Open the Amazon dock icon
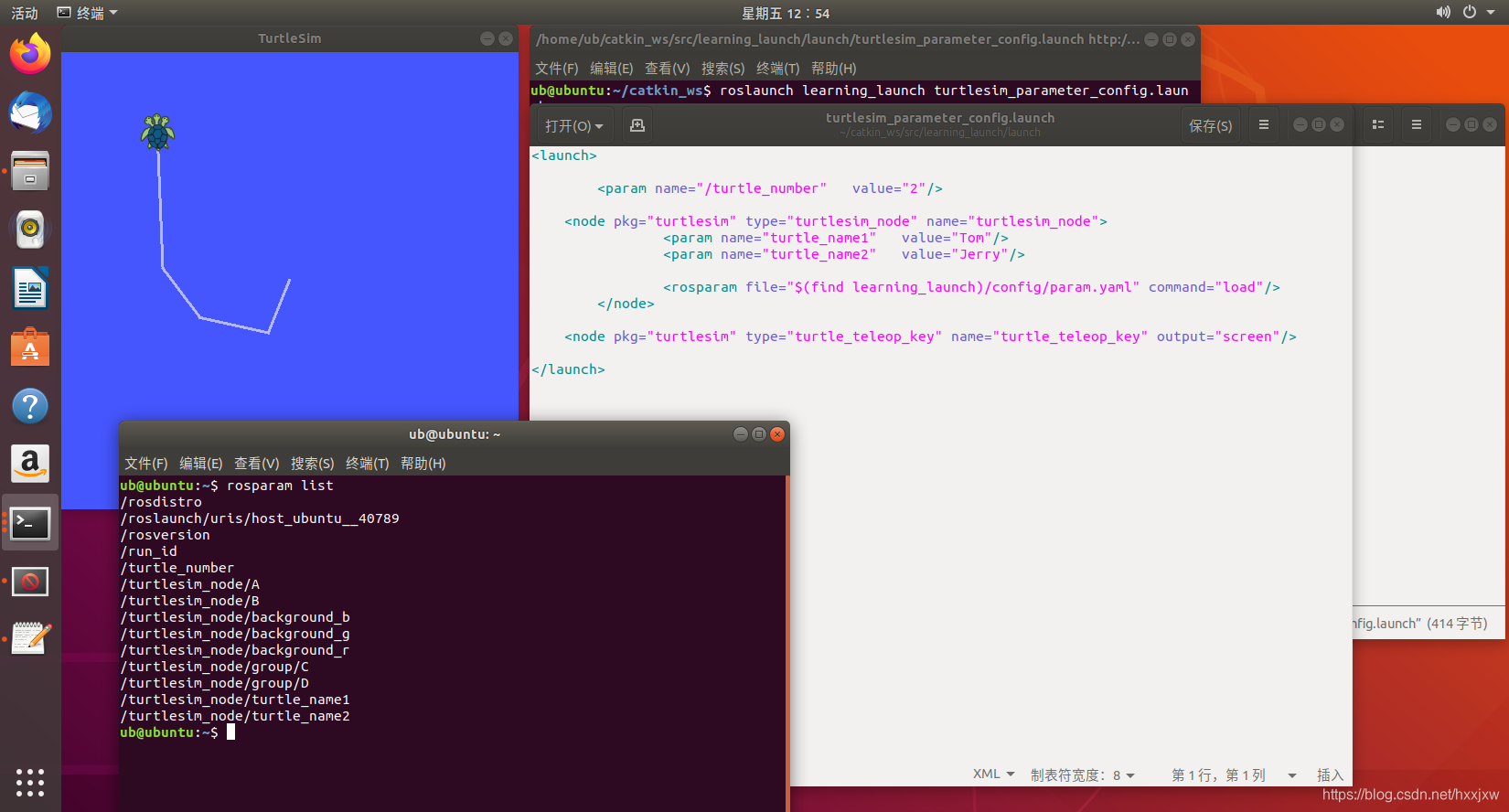This screenshot has height=812, width=1509. pos(30,465)
